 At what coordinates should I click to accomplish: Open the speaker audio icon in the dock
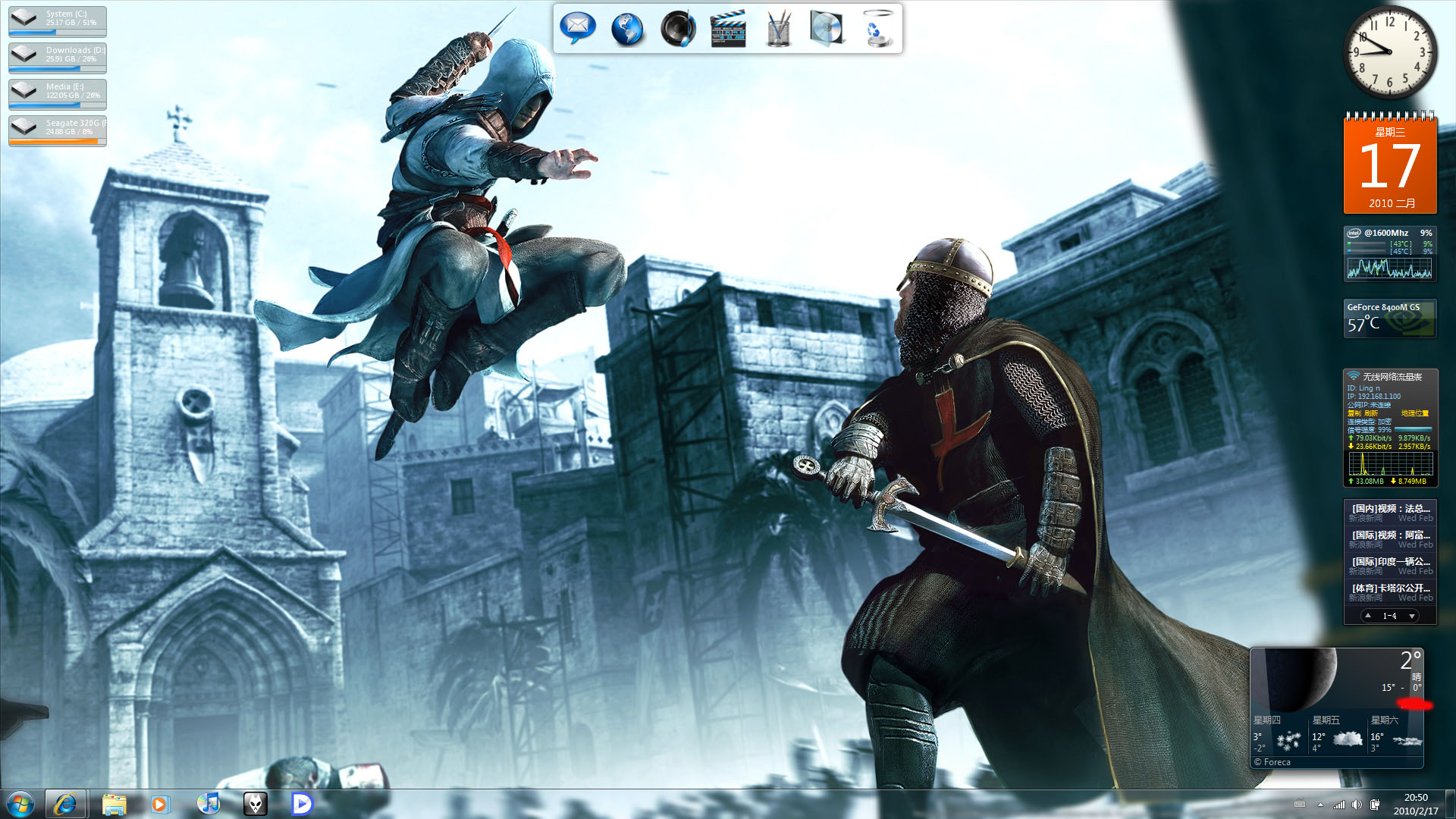point(678,30)
